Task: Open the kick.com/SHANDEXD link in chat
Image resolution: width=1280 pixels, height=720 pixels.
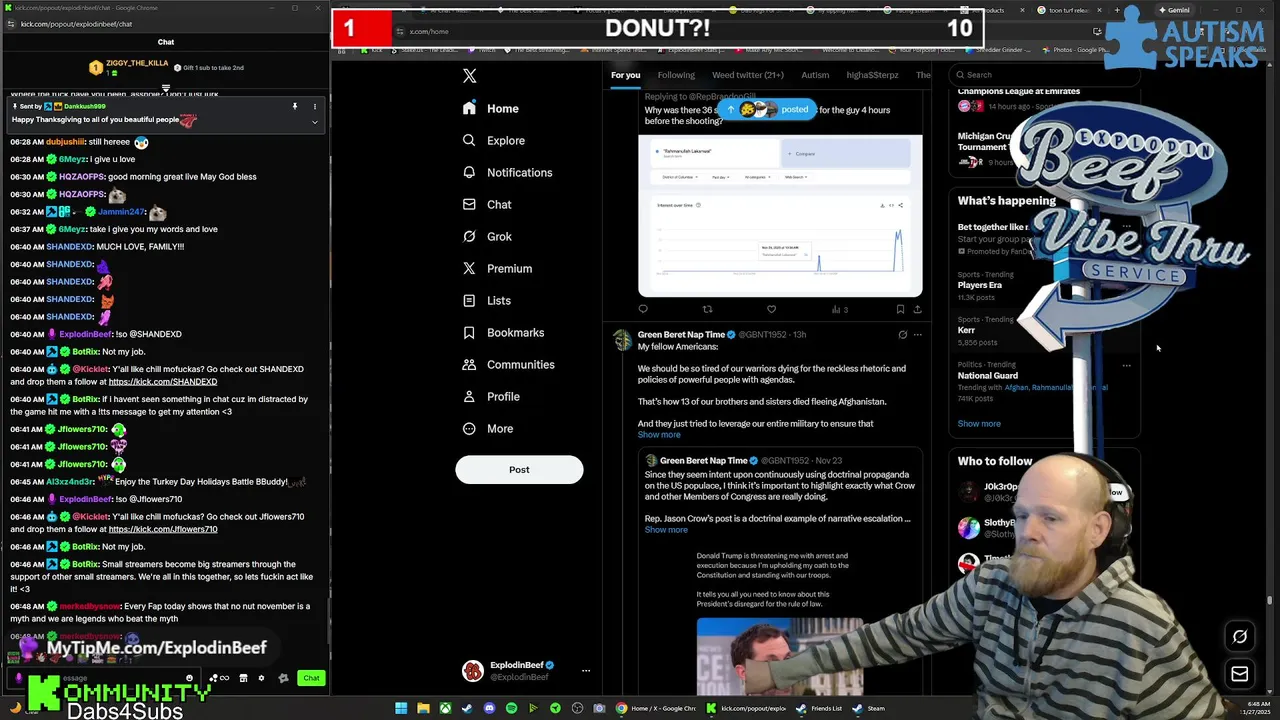Action: [x=163, y=382]
